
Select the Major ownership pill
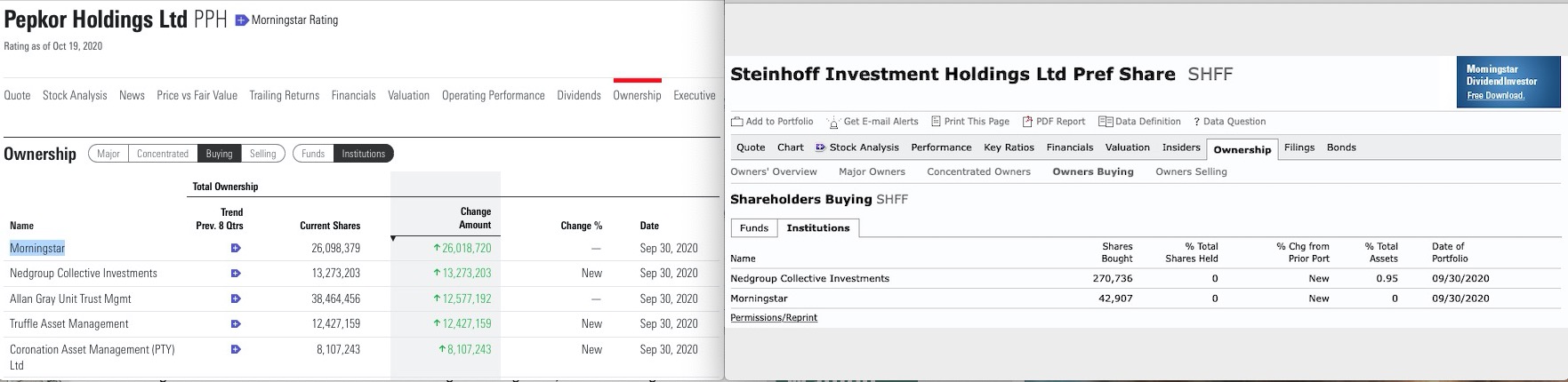click(109, 154)
